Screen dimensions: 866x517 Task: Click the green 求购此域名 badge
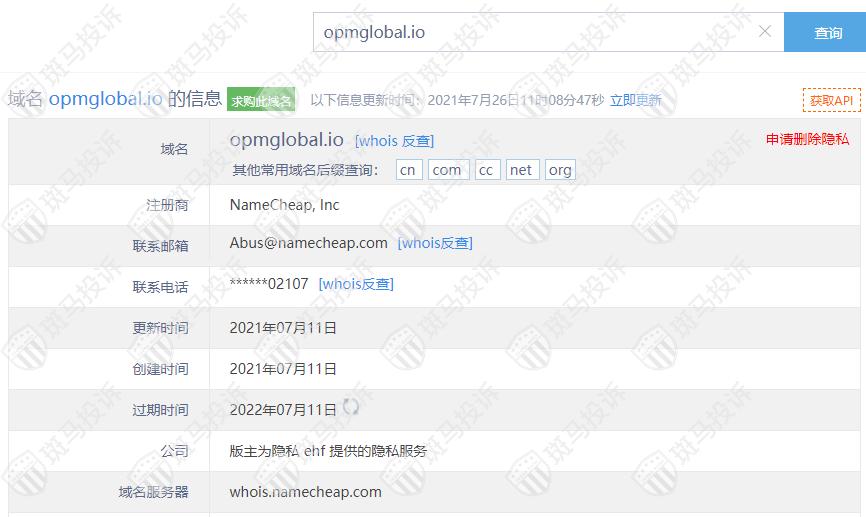coord(261,99)
